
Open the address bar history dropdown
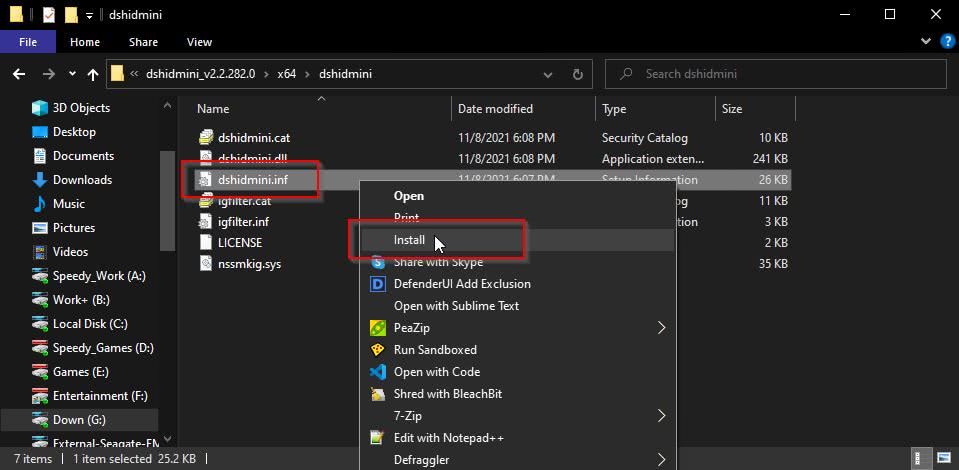click(x=548, y=75)
